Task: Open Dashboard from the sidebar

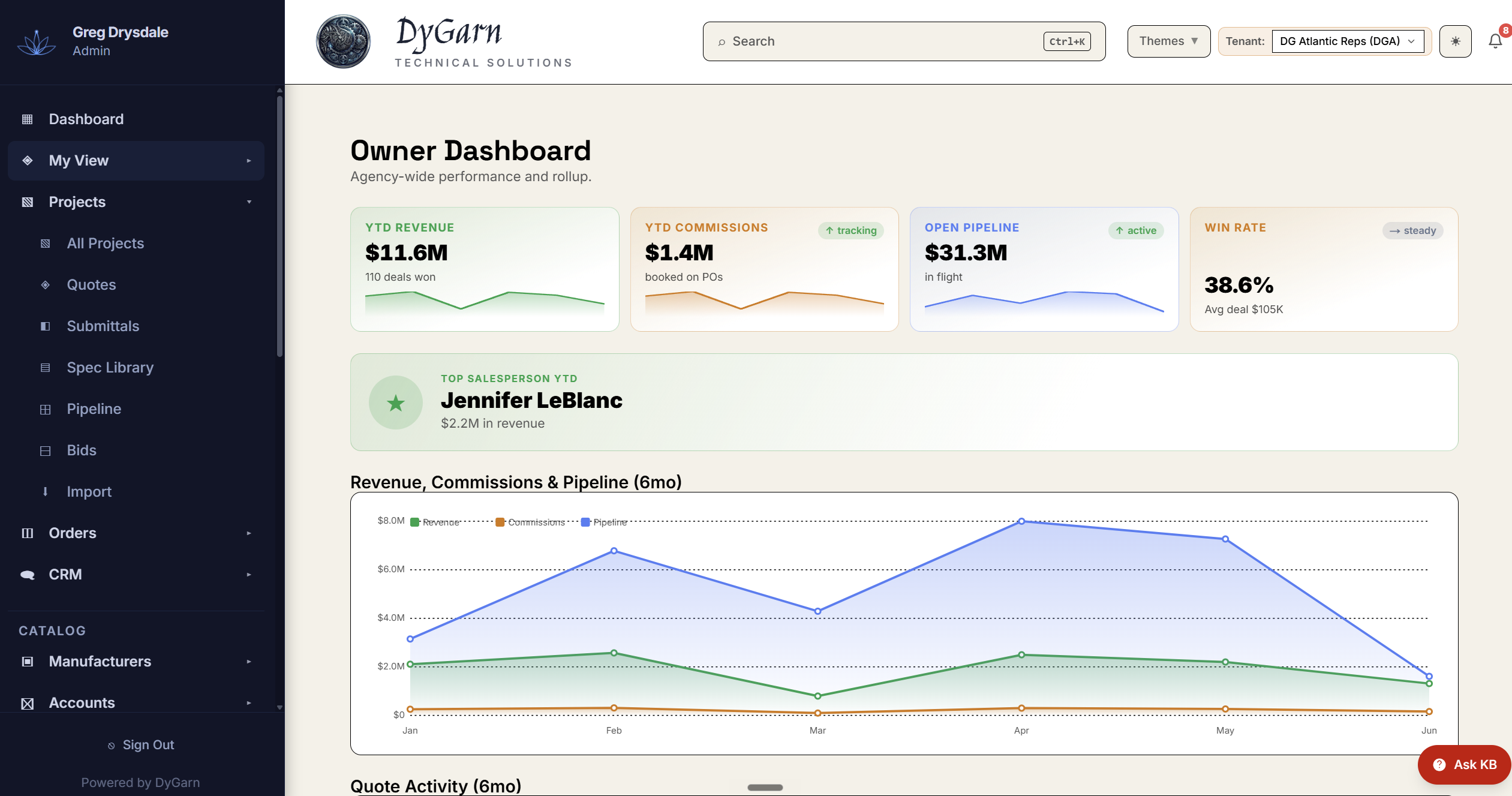Action: [x=136, y=119]
